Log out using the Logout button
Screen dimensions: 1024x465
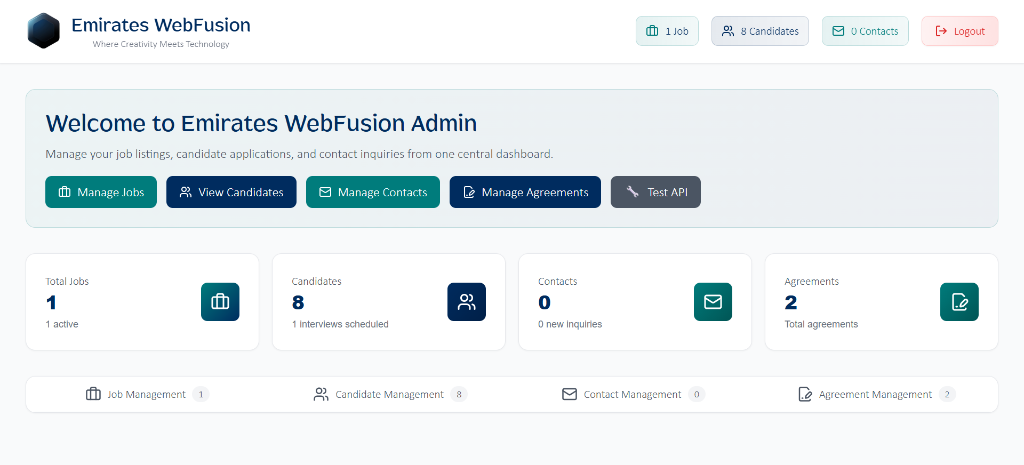pos(959,31)
